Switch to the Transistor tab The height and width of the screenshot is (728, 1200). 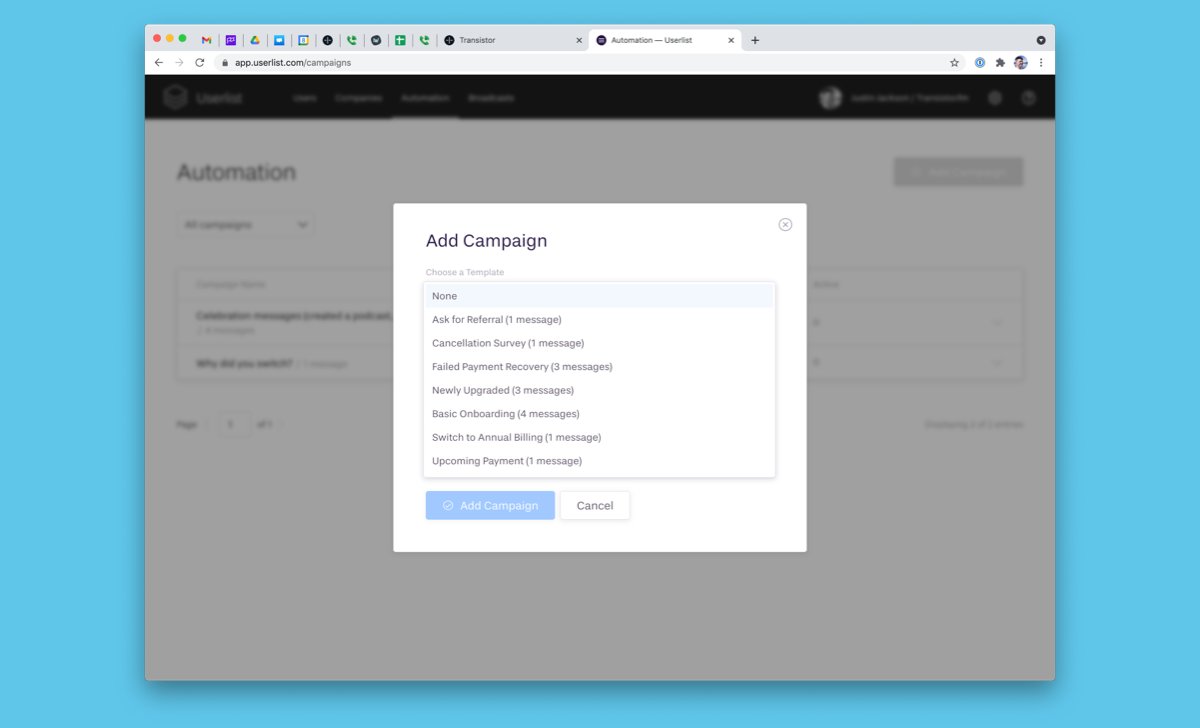510,40
